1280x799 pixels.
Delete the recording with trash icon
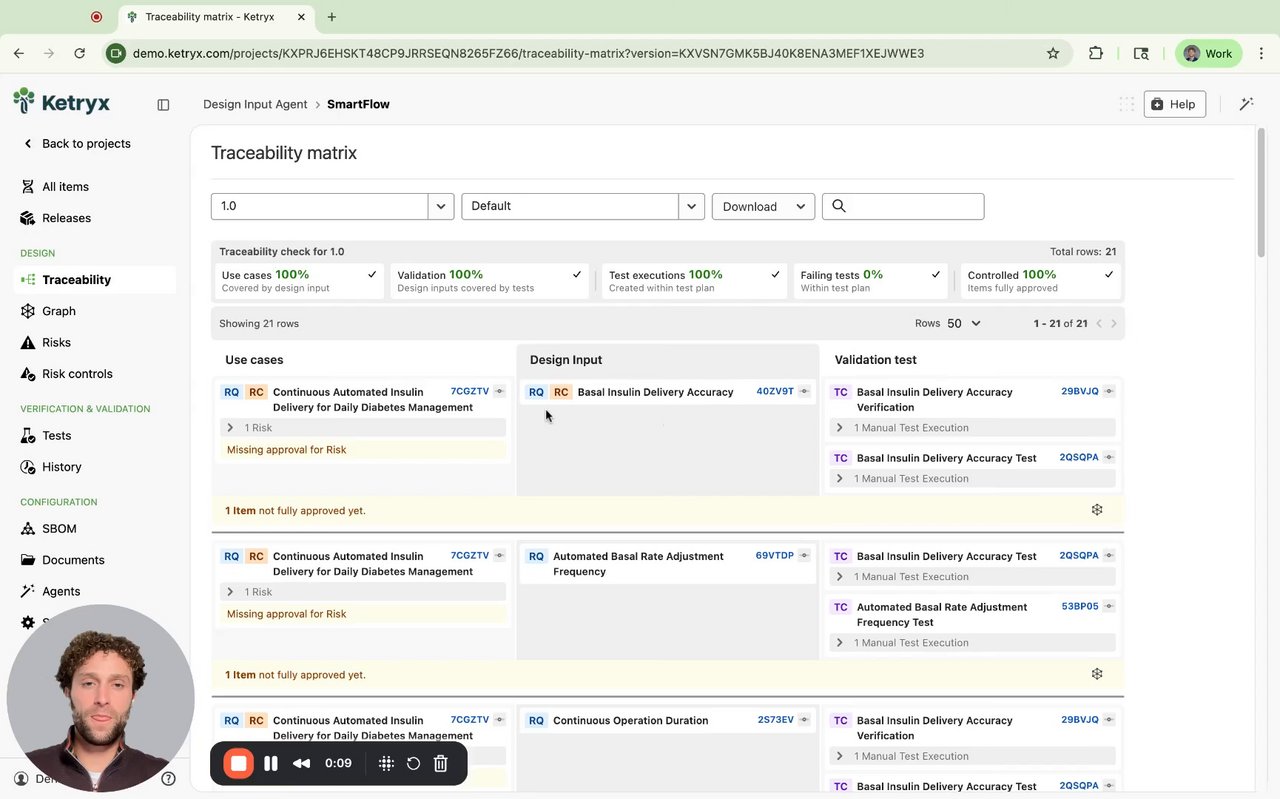pyautogui.click(x=440, y=763)
